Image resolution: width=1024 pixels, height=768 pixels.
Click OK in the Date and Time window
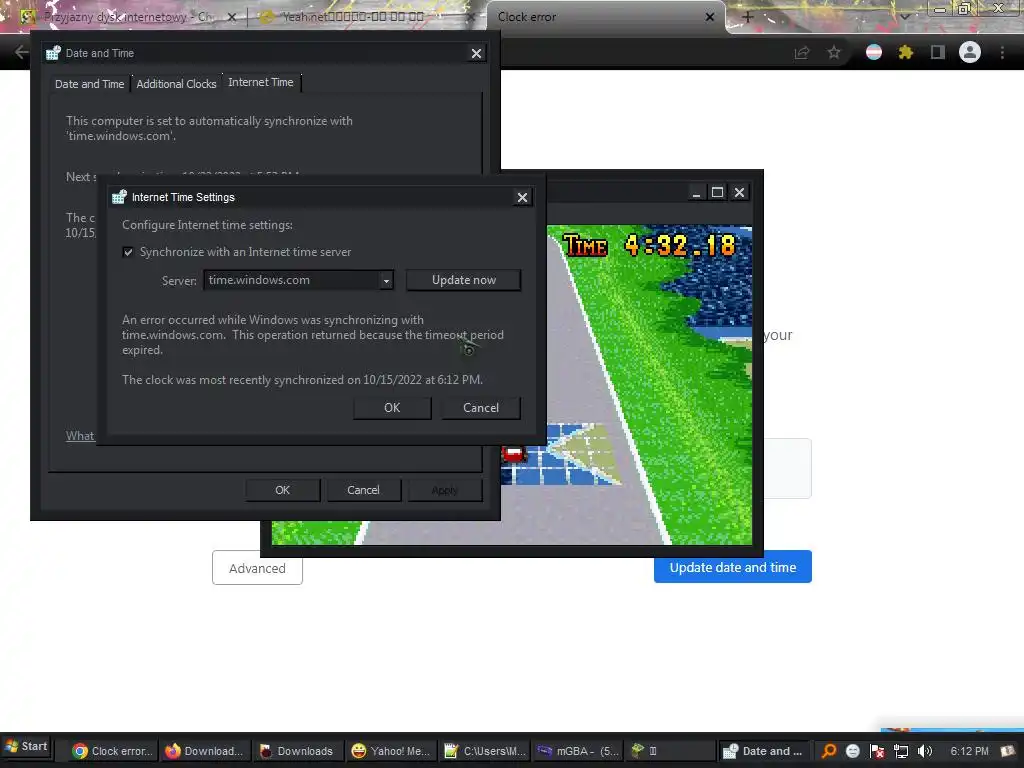[x=282, y=490]
